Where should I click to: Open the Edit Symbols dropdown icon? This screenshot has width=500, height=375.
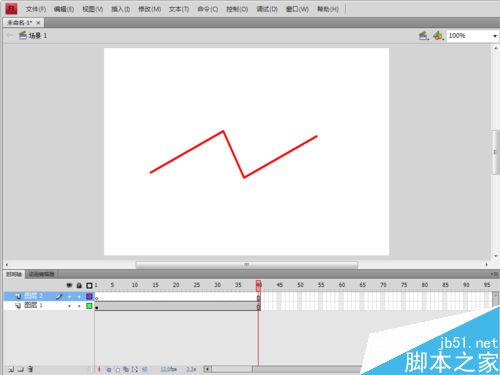439,36
